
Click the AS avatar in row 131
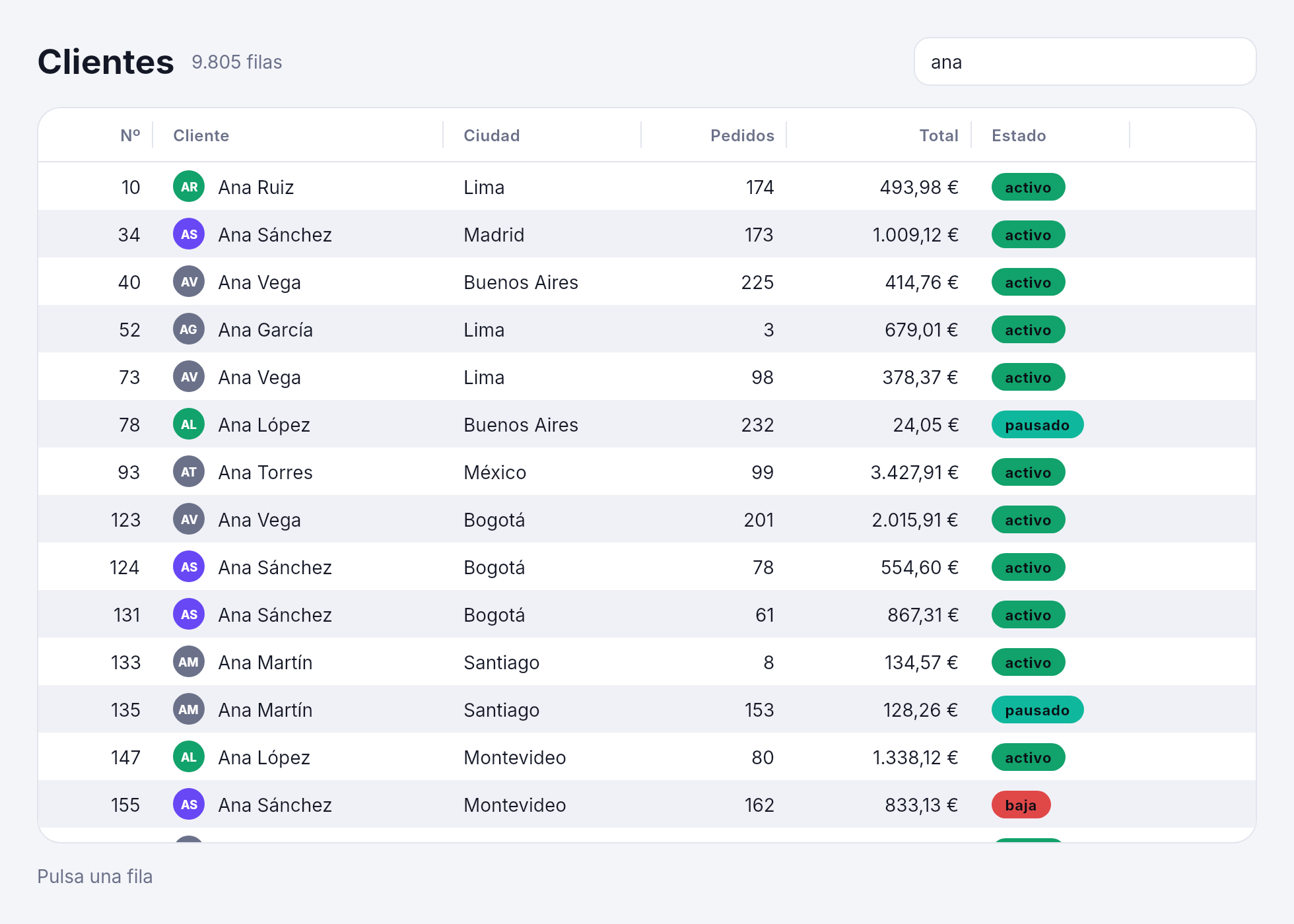coord(189,614)
